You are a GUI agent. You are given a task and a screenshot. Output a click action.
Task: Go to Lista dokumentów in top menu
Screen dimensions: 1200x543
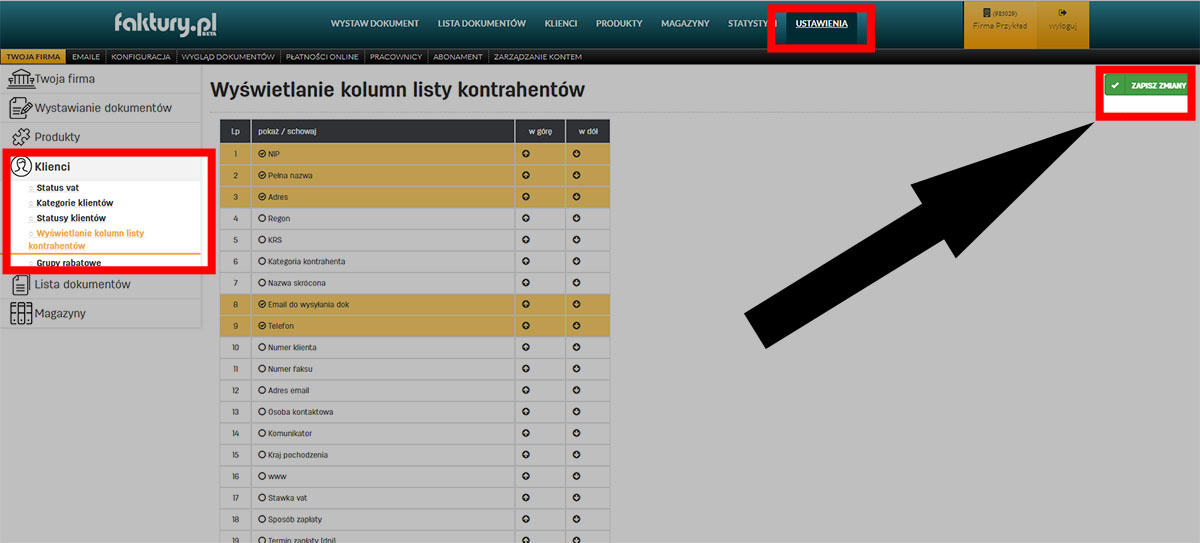[x=482, y=23]
